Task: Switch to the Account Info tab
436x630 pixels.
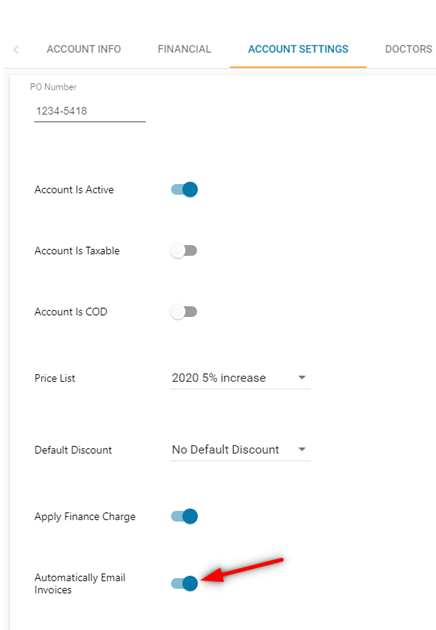Action: [84, 49]
